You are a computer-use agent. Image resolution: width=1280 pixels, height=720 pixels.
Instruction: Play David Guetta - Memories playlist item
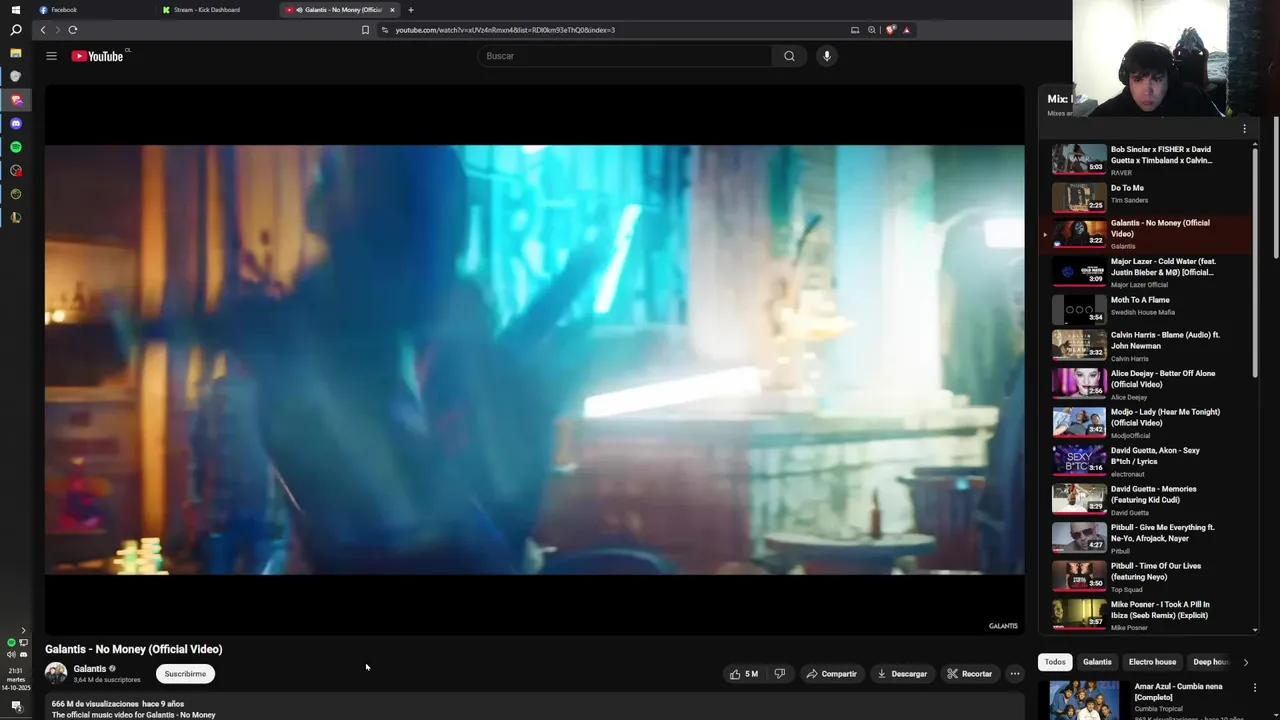click(1144, 500)
